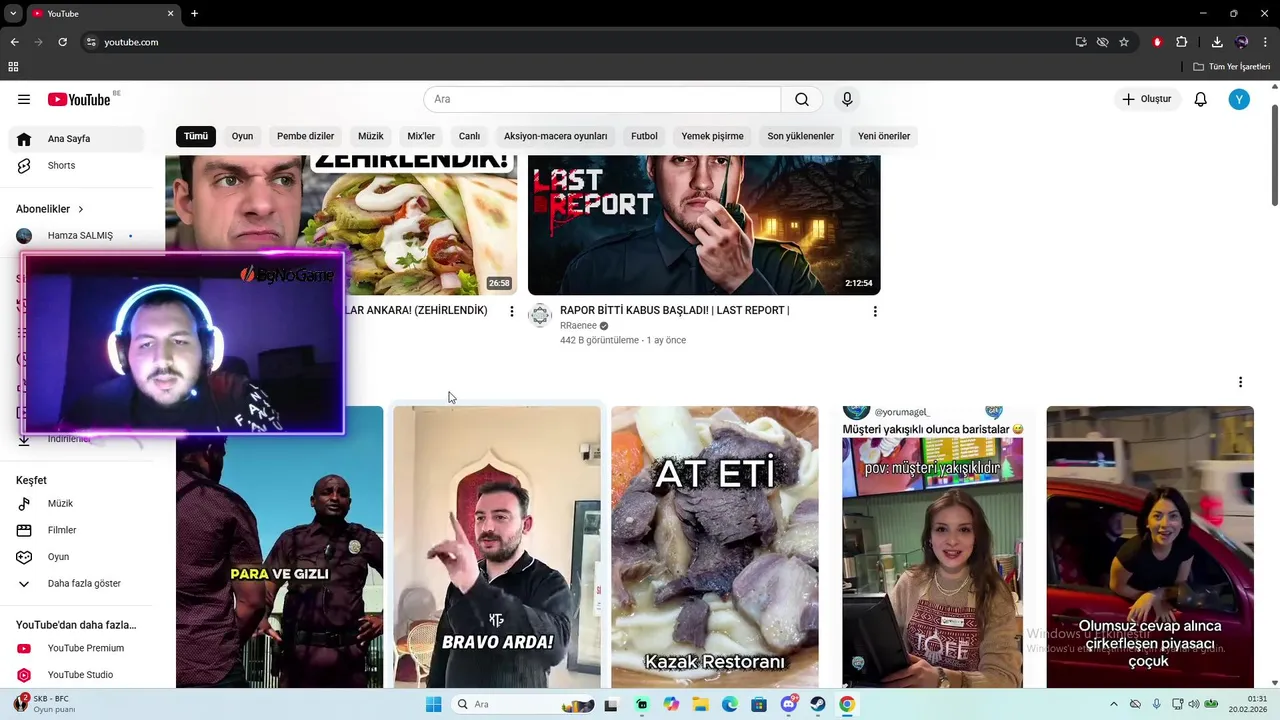Open RRaenee channel name link

coord(578,325)
